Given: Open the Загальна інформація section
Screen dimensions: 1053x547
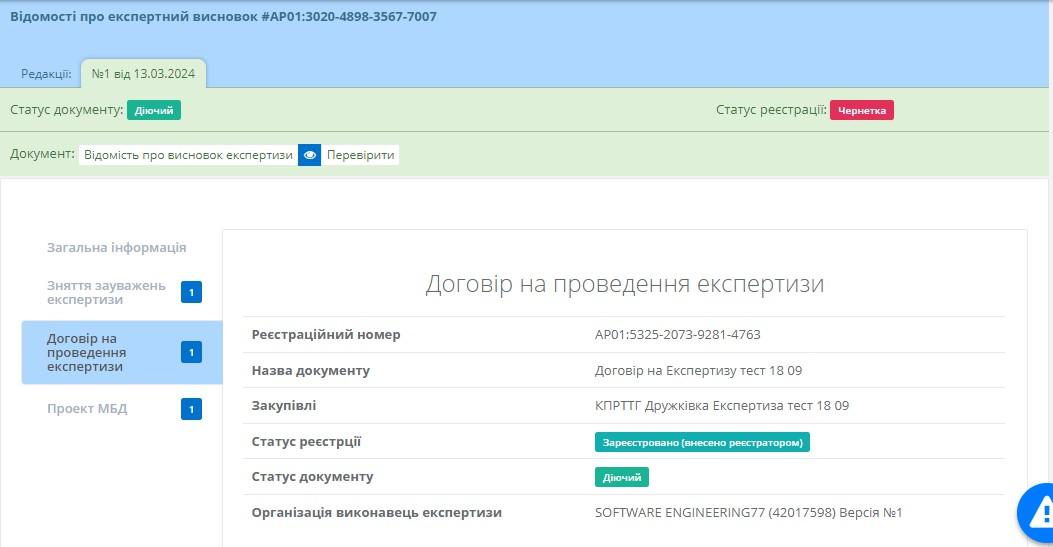Looking at the screenshot, I should point(116,248).
